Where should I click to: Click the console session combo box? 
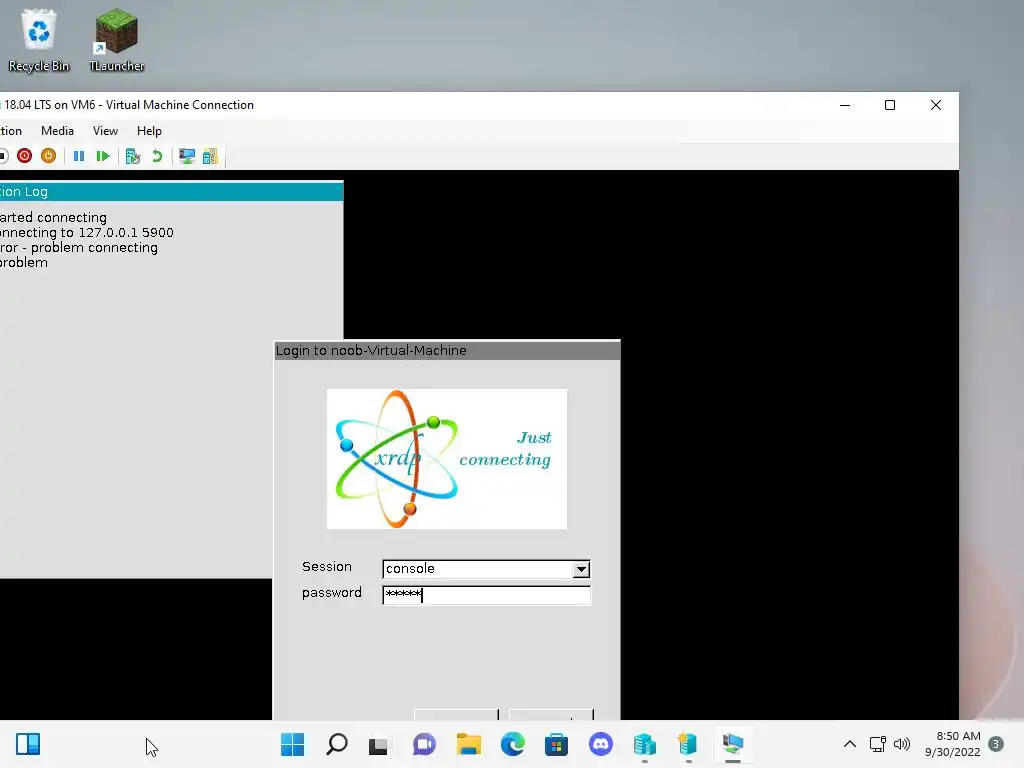pos(487,569)
